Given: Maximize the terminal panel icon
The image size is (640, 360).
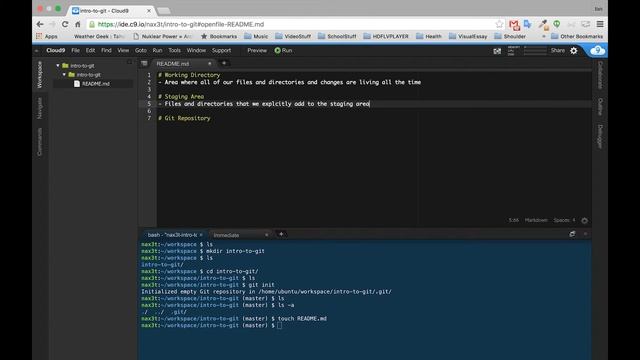Looking at the screenshot, I should coord(572,234).
